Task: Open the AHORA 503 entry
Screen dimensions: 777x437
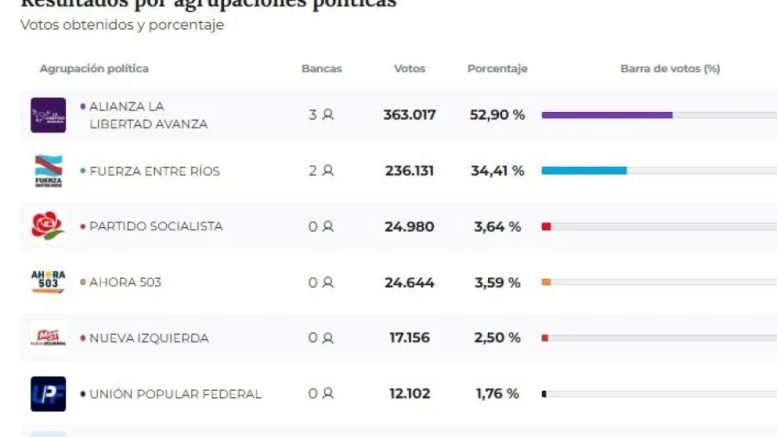Action: coord(125,283)
